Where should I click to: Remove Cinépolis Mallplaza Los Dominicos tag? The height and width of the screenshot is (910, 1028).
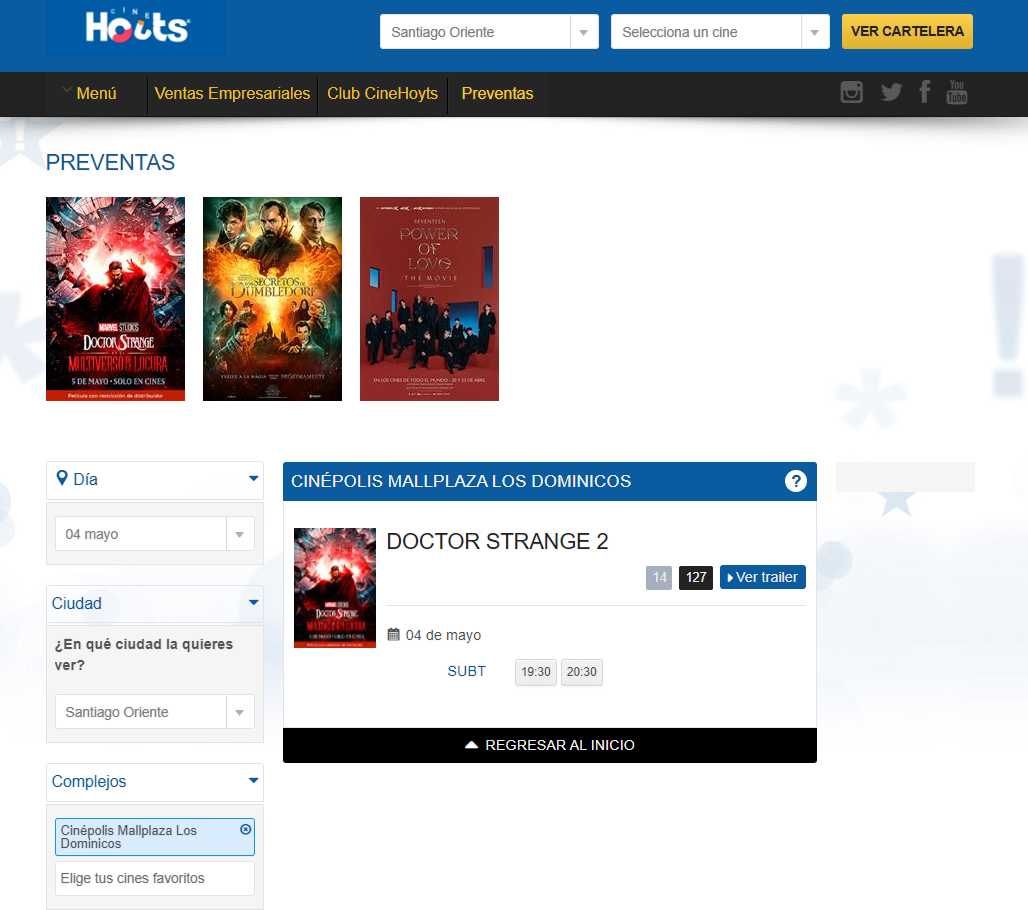click(x=246, y=829)
